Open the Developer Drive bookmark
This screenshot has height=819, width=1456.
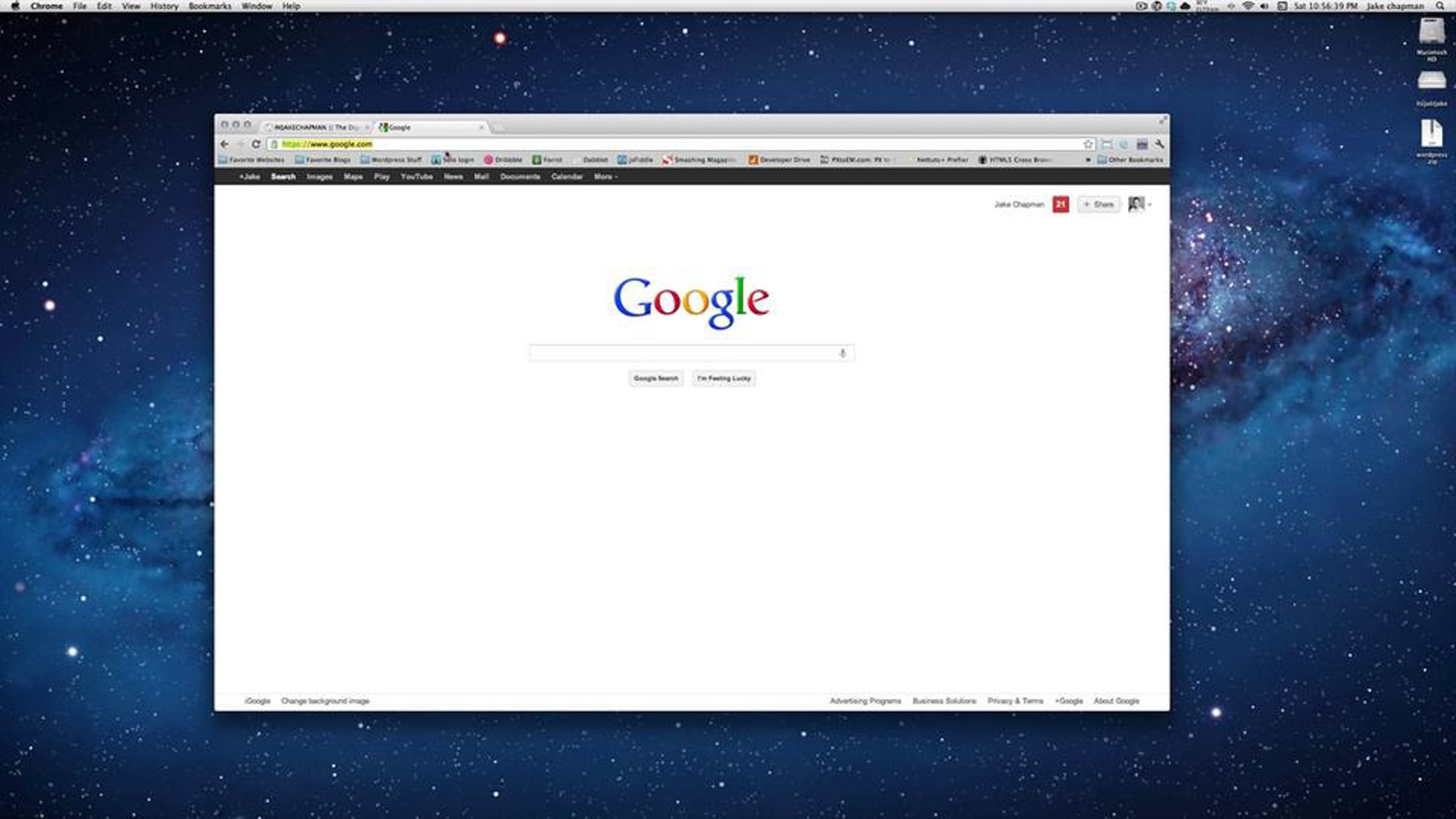pyautogui.click(x=779, y=160)
